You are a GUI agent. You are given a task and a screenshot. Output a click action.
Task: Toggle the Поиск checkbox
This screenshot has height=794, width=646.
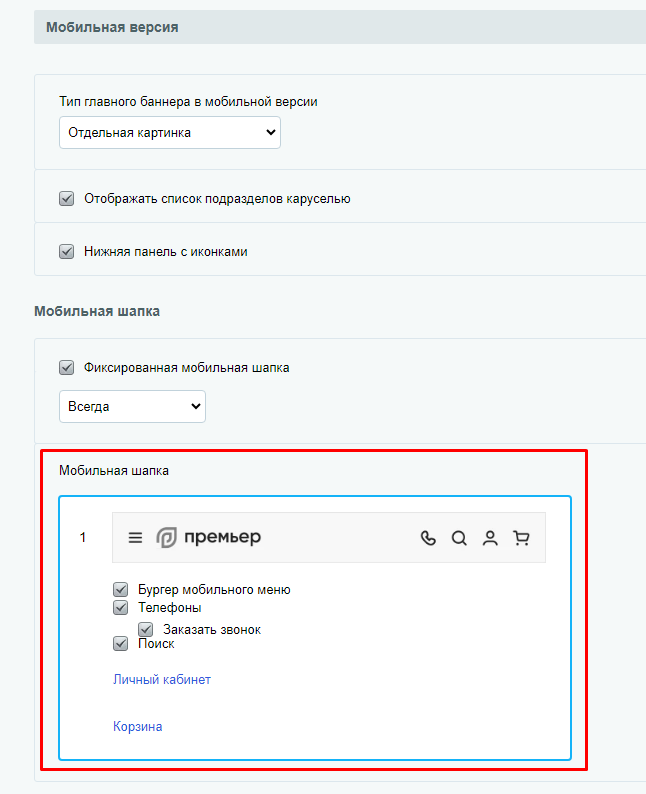coord(120,644)
